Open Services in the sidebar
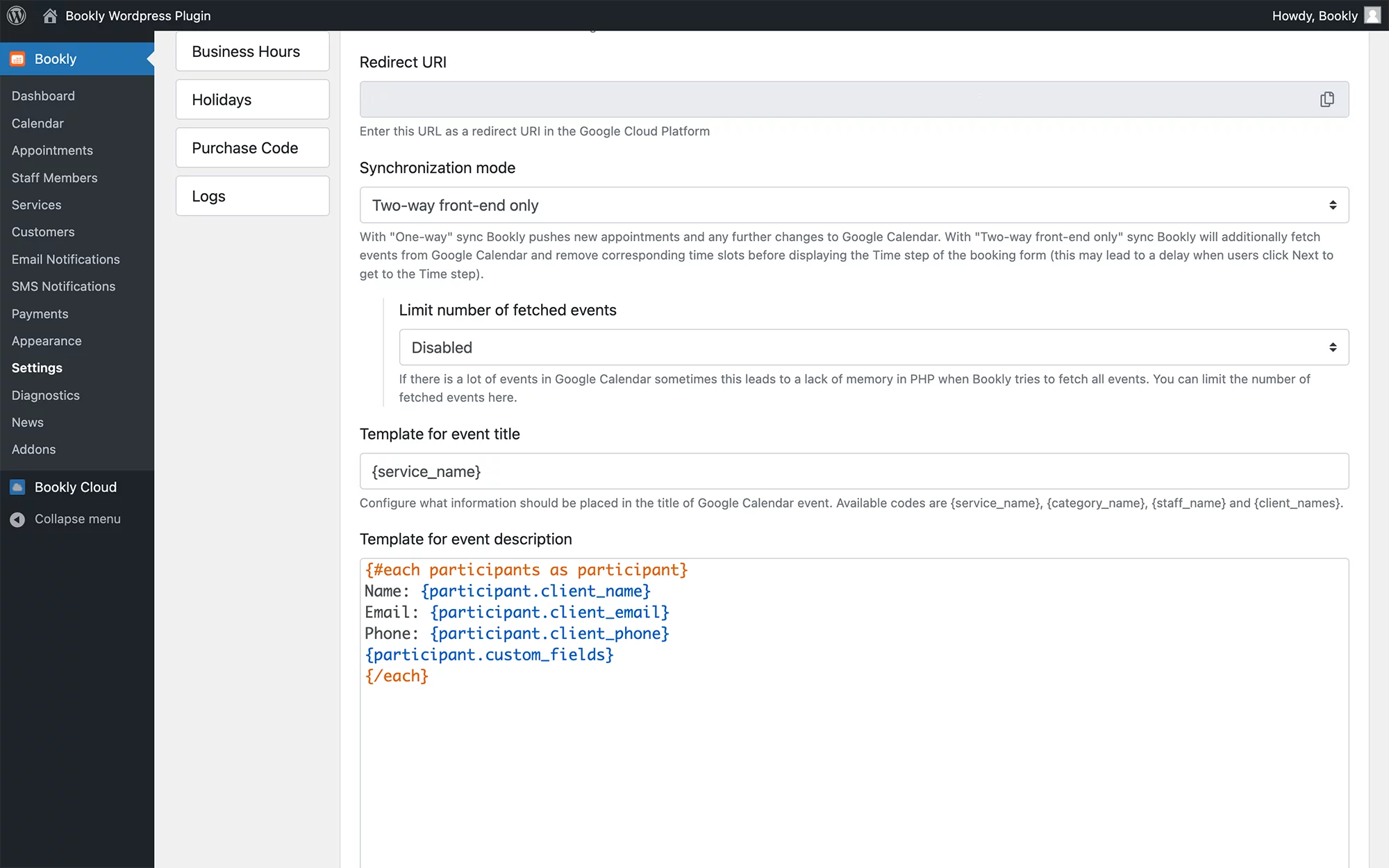Viewport: 1389px width, 868px height. pos(36,205)
